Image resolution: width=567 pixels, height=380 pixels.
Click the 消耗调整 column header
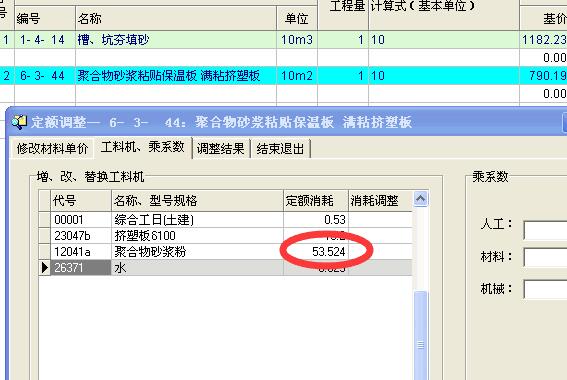tap(380, 200)
